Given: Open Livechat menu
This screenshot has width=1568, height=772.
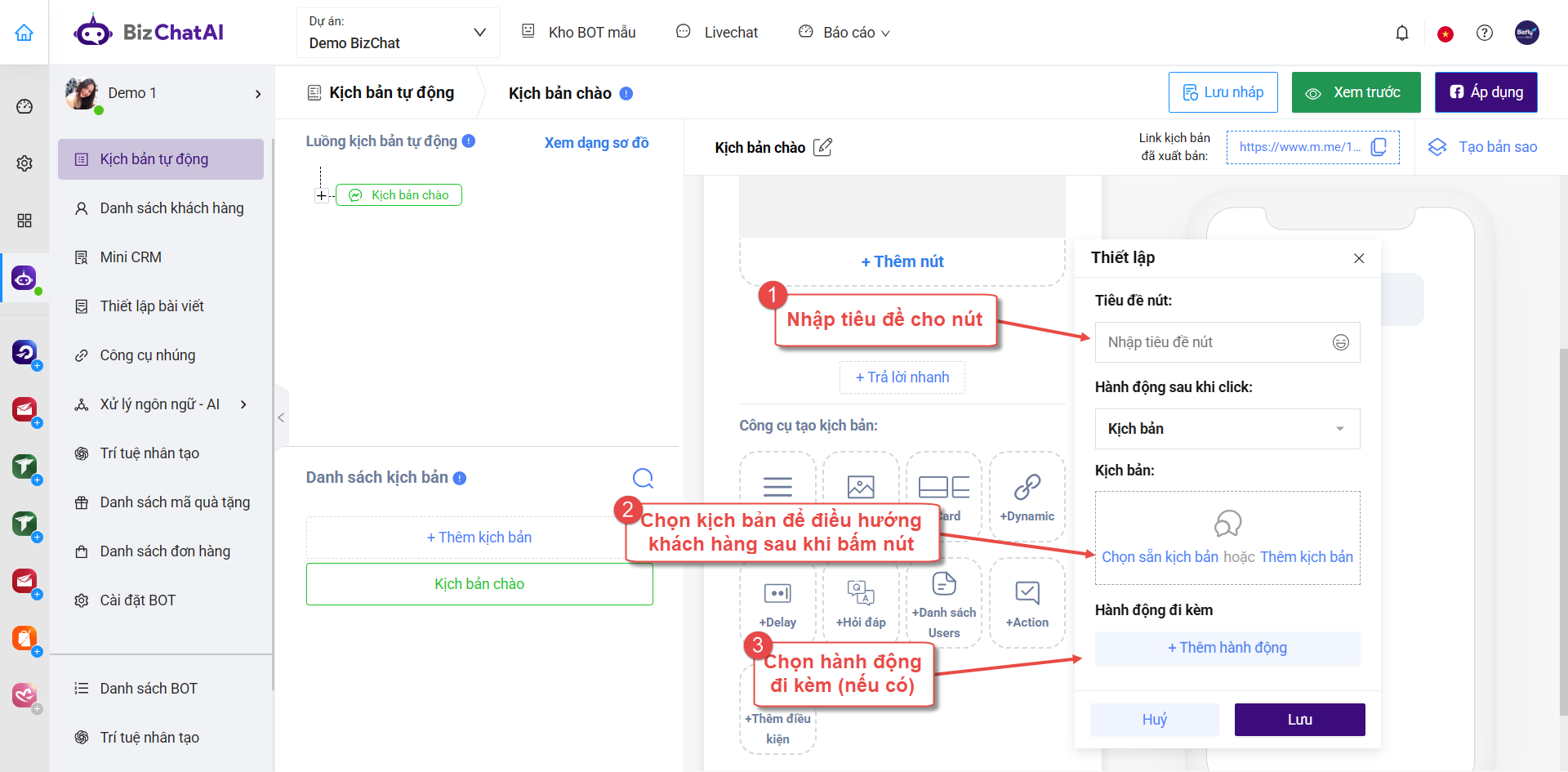Looking at the screenshot, I should (x=717, y=33).
